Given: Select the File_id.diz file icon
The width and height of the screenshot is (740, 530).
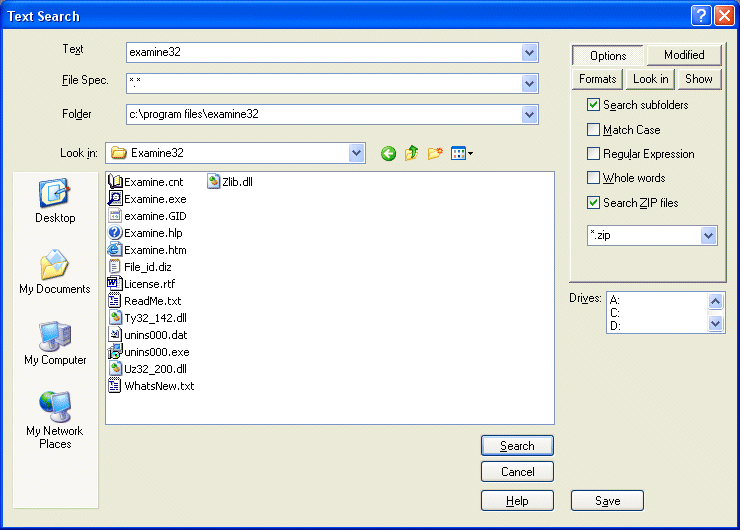Looking at the screenshot, I should (115, 267).
